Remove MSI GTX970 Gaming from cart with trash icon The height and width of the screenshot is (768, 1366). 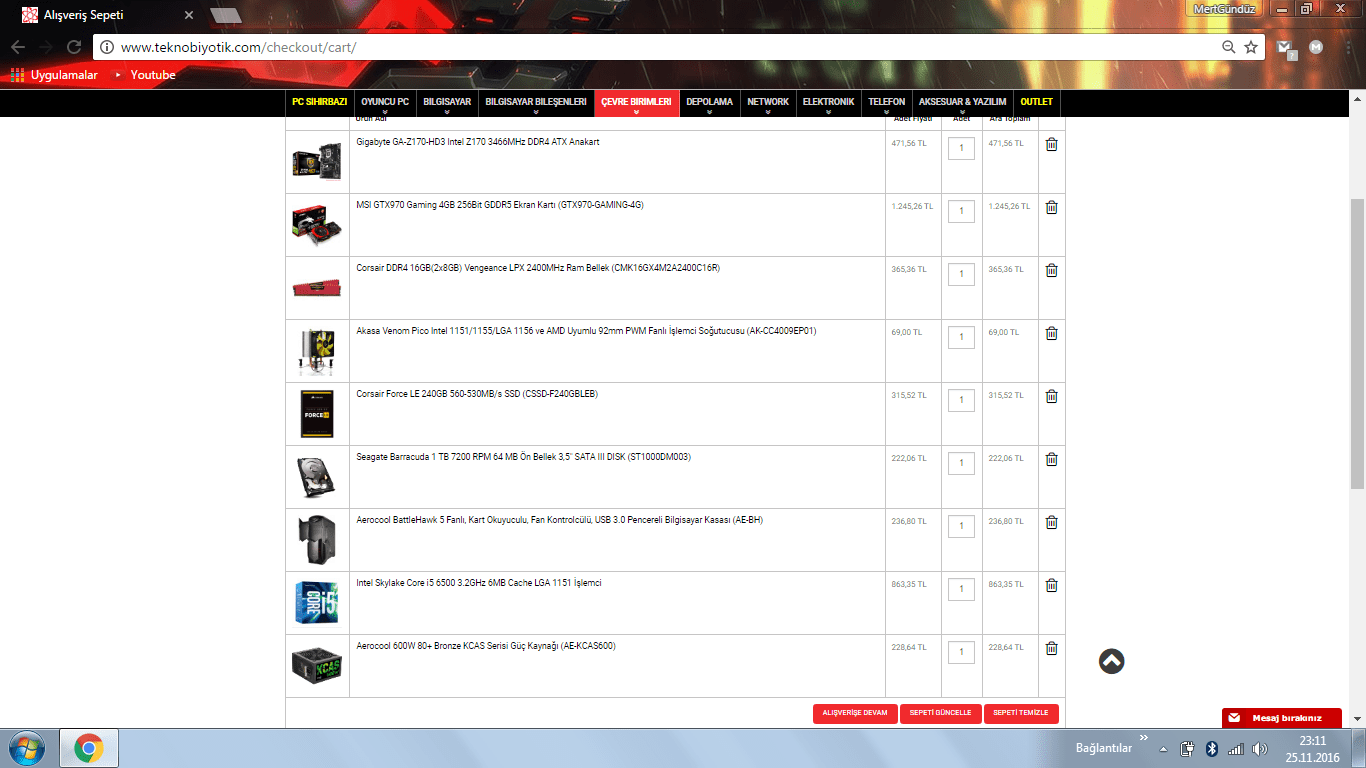(1051, 207)
